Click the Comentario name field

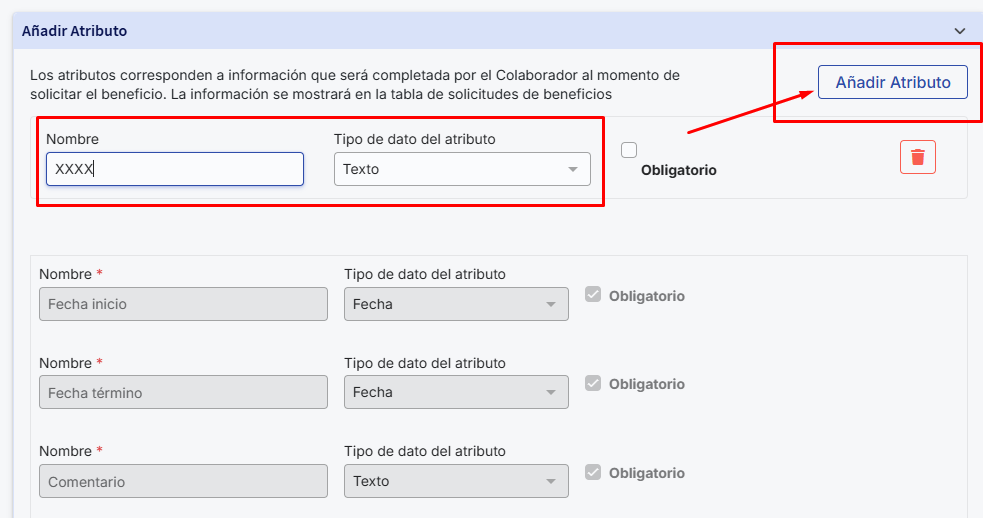[x=183, y=482]
